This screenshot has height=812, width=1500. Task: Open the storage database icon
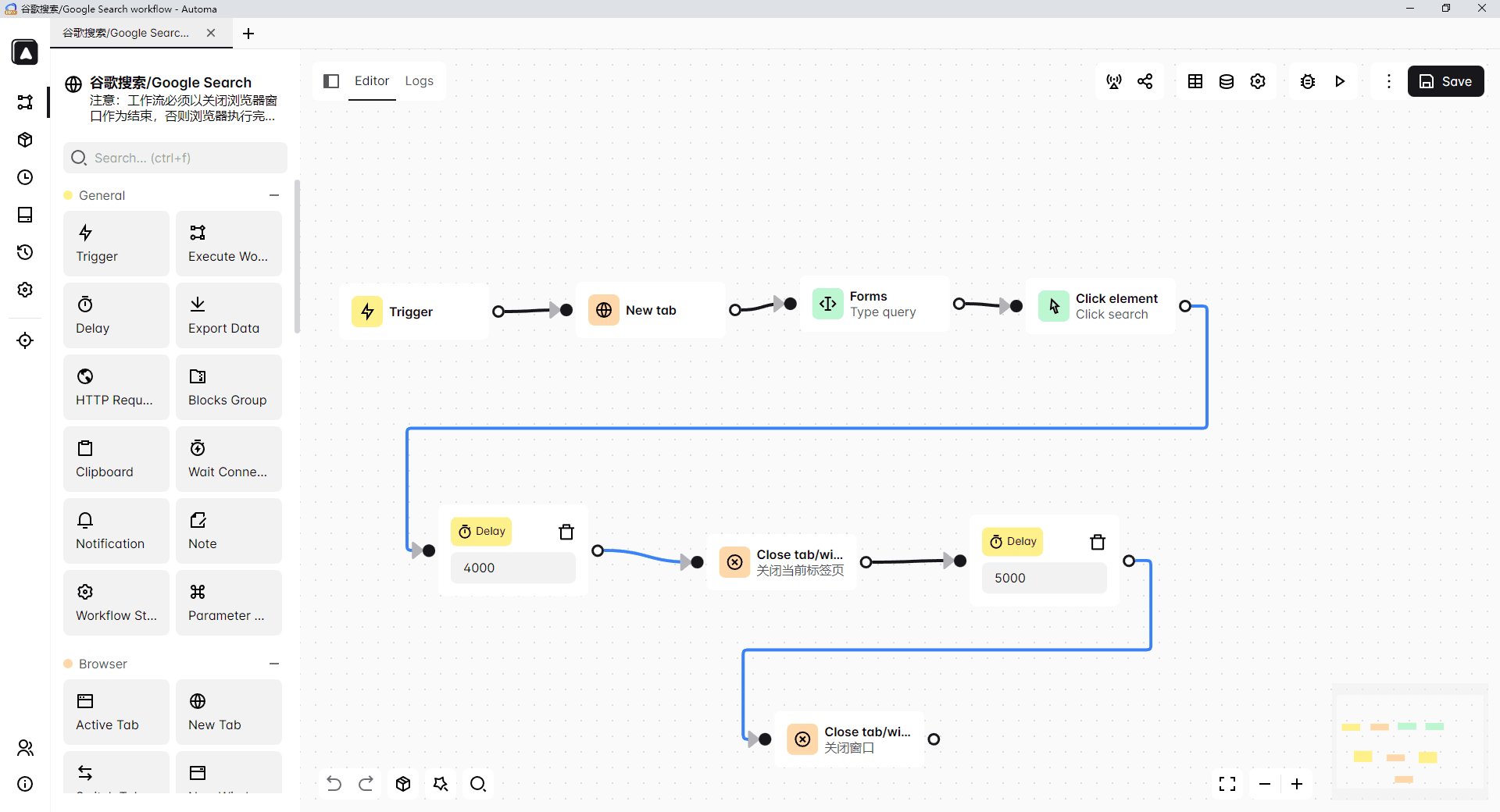1226,81
